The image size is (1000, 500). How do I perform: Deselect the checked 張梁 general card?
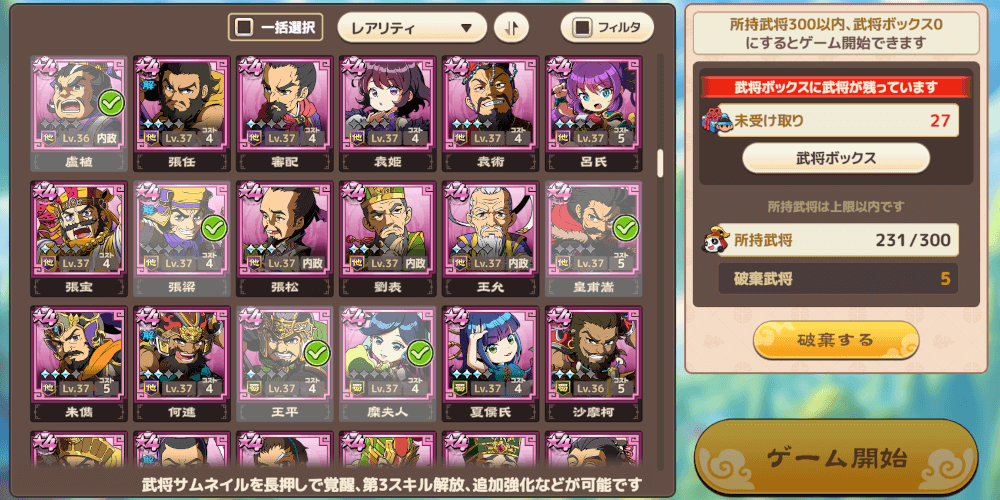click(x=182, y=239)
